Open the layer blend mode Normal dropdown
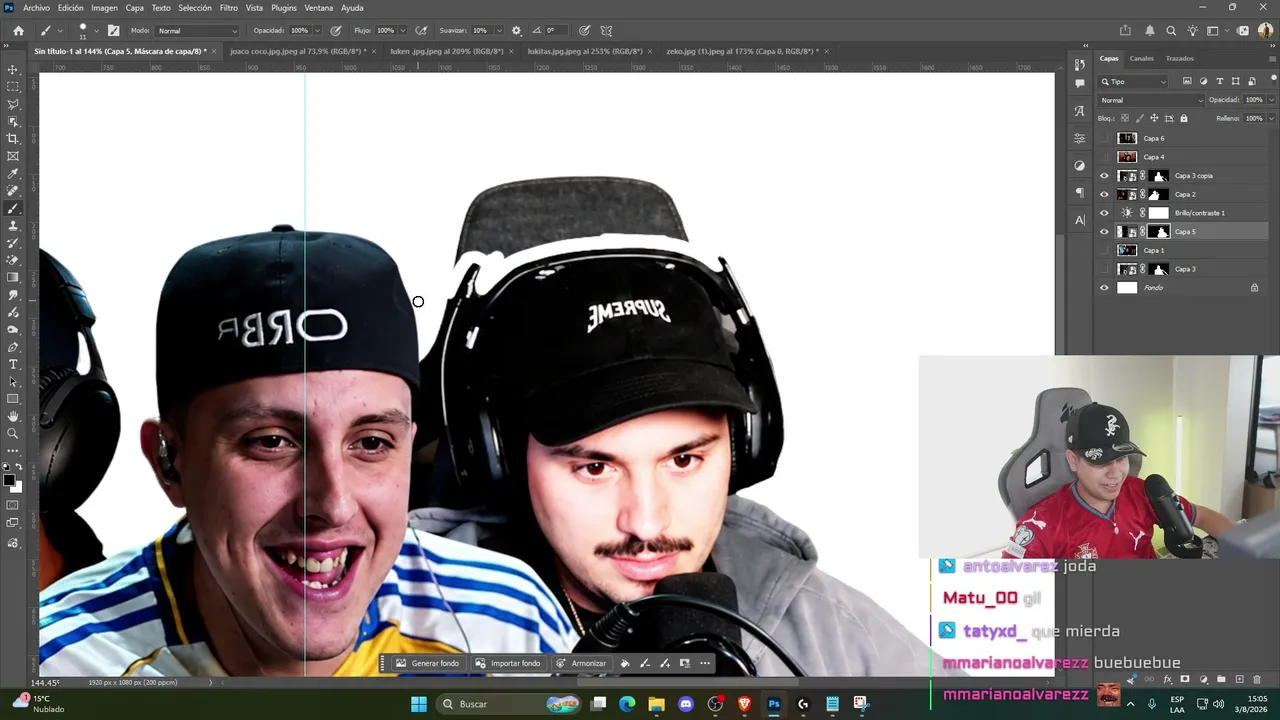This screenshot has height=720, width=1280. [x=1152, y=100]
